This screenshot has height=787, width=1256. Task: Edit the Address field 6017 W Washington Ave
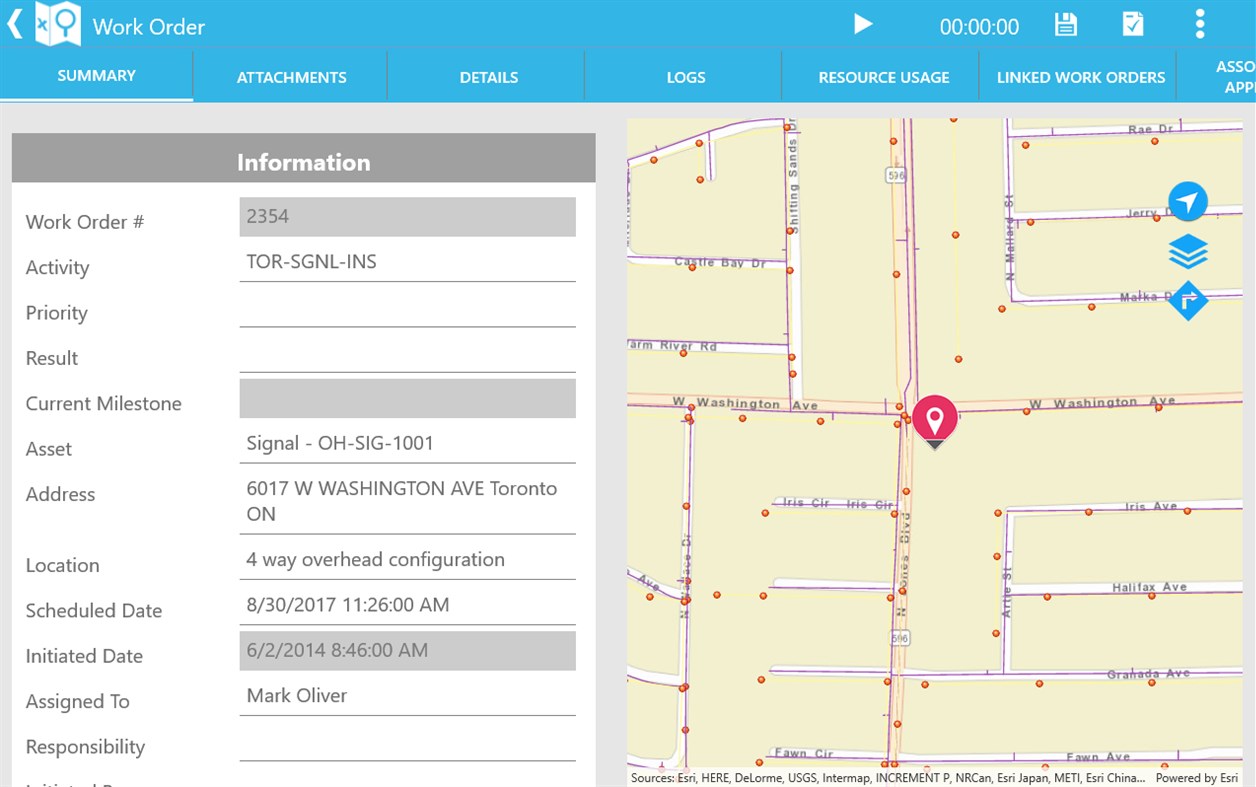coord(408,502)
